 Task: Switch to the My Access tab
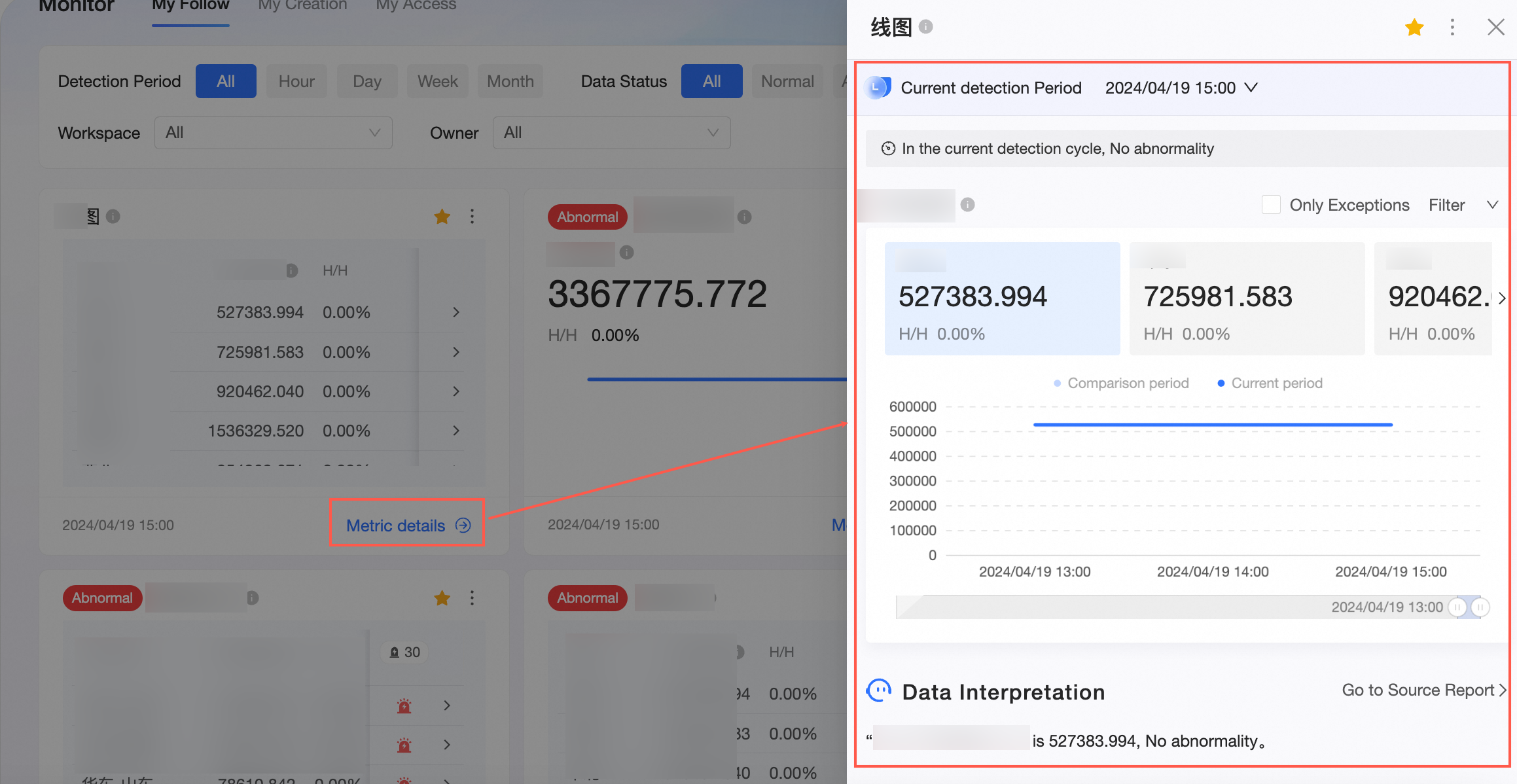click(416, 5)
